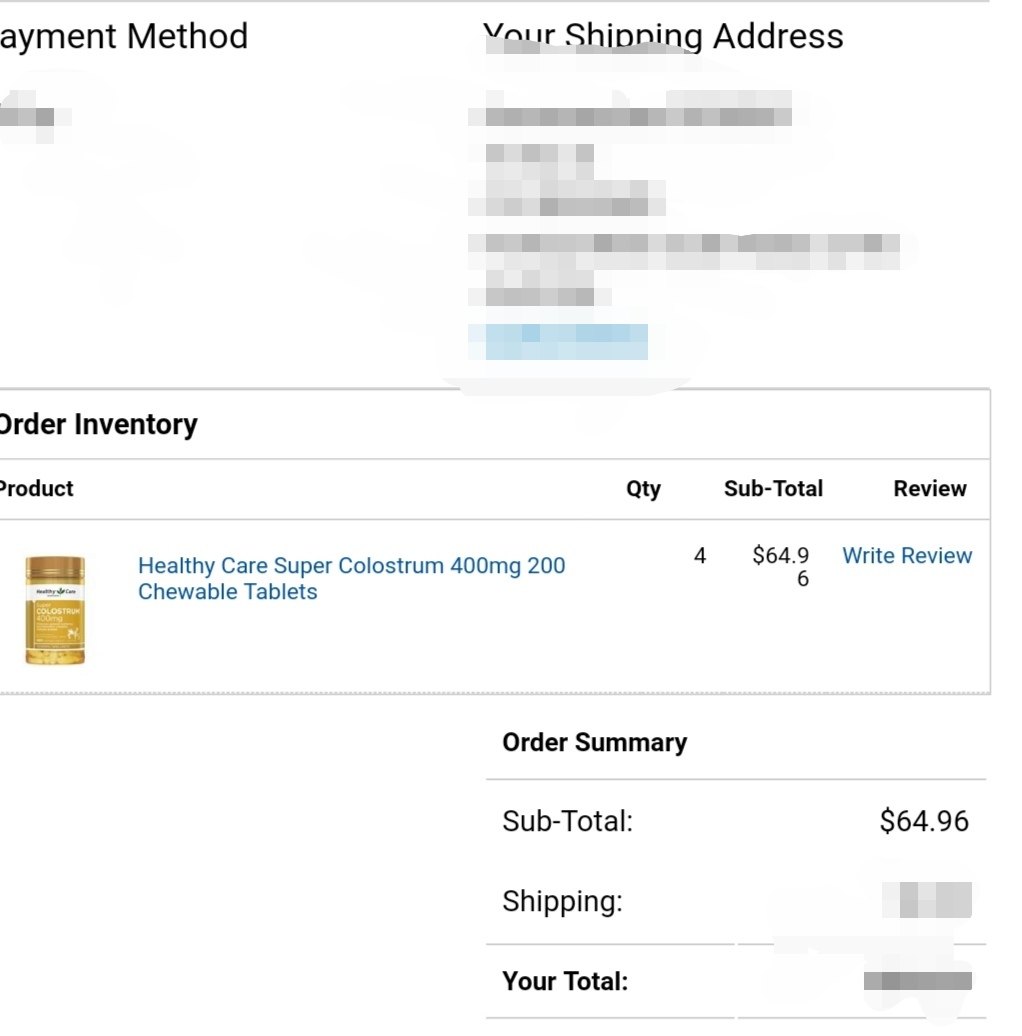Click the Shipping label in Order Summary
The image size is (1022, 1036).
[x=562, y=901]
